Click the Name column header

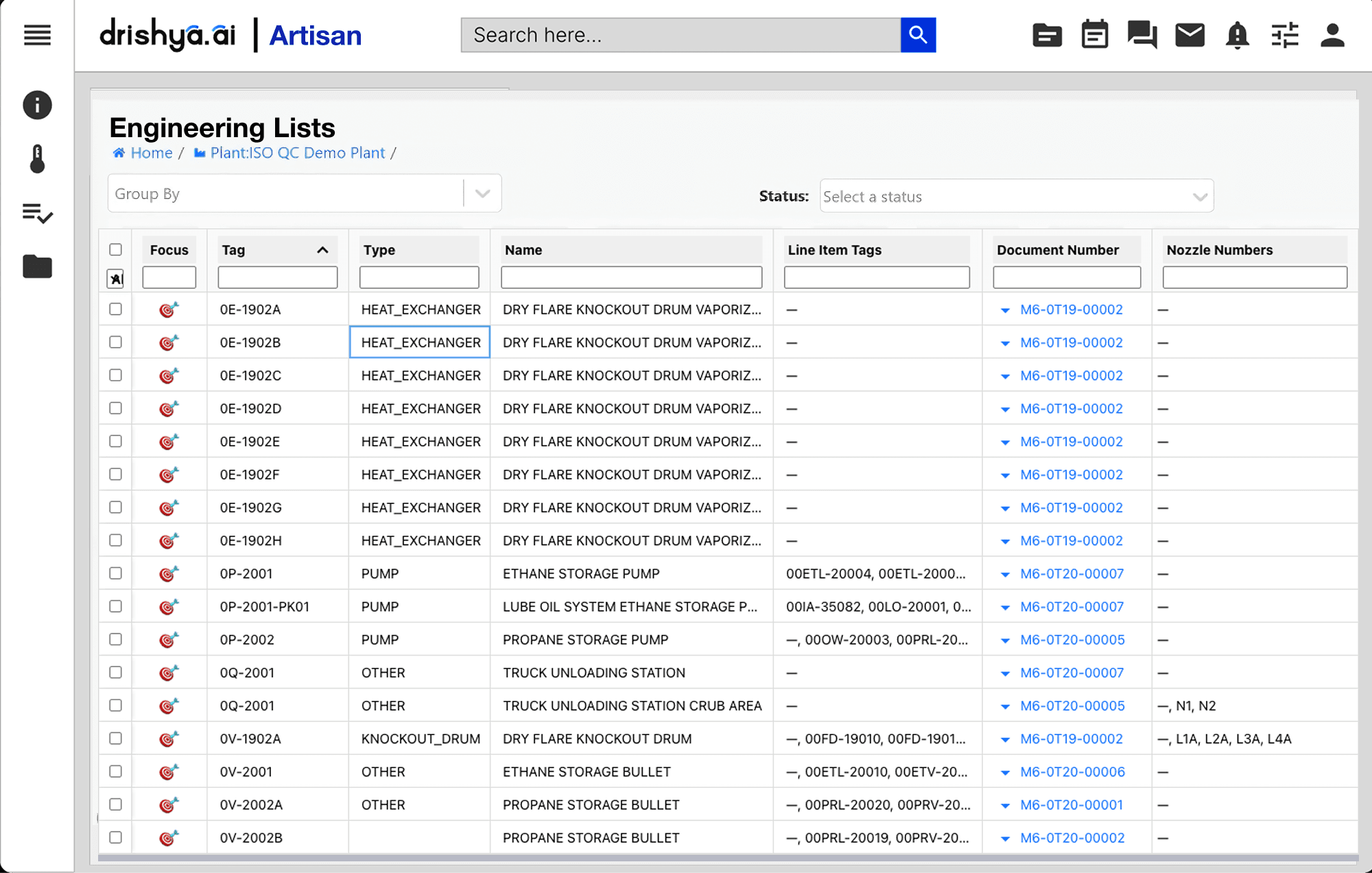coord(631,250)
